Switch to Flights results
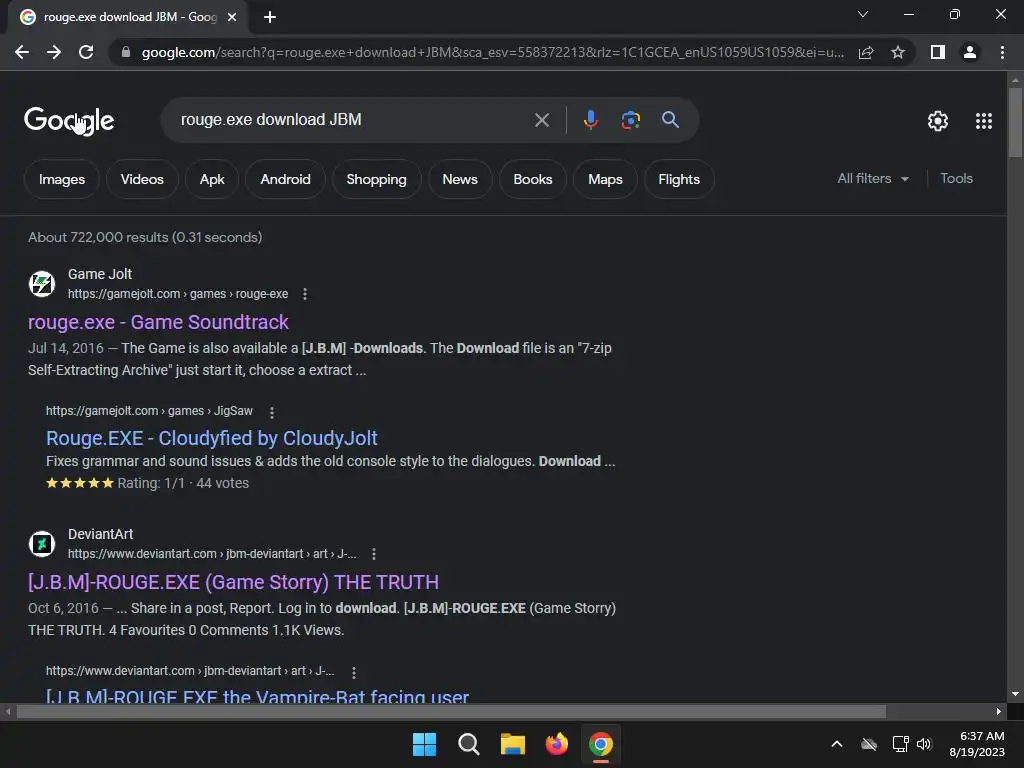This screenshot has height=768, width=1024. point(679,179)
